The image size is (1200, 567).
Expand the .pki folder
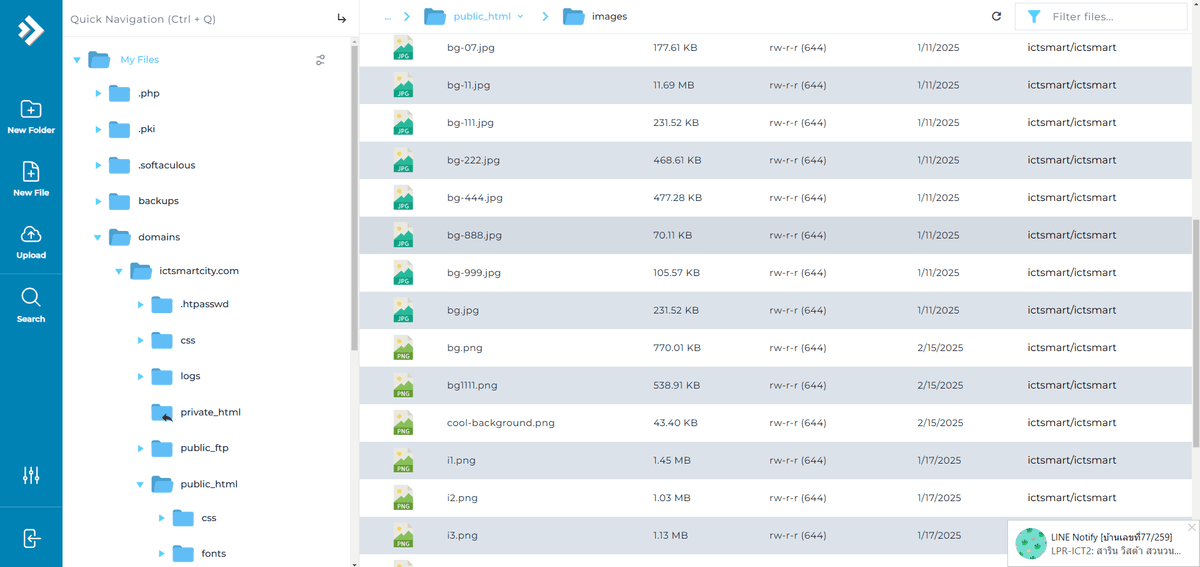coord(98,129)
